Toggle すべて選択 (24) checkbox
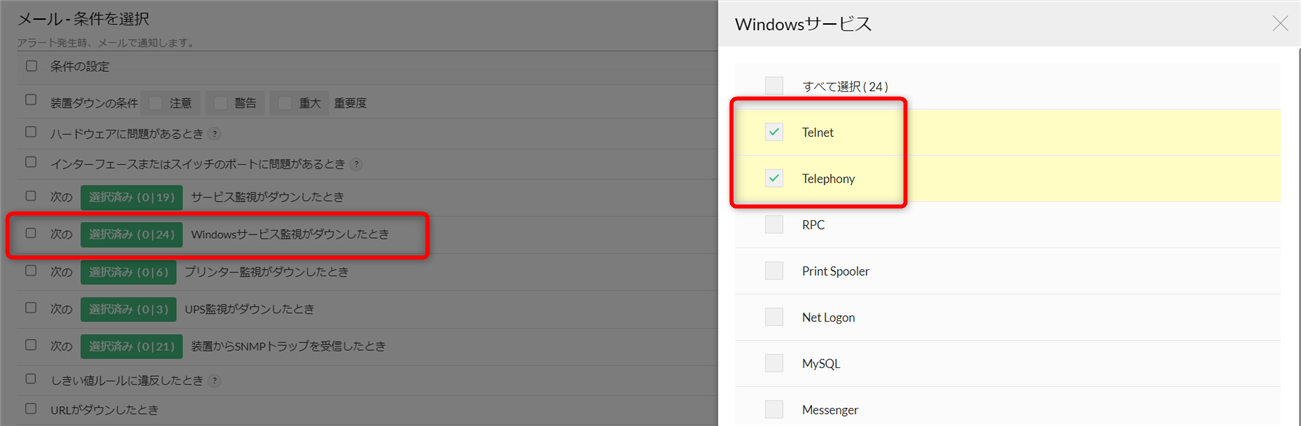The width and height of the screenshot is (1301, 426). (774, 86)
